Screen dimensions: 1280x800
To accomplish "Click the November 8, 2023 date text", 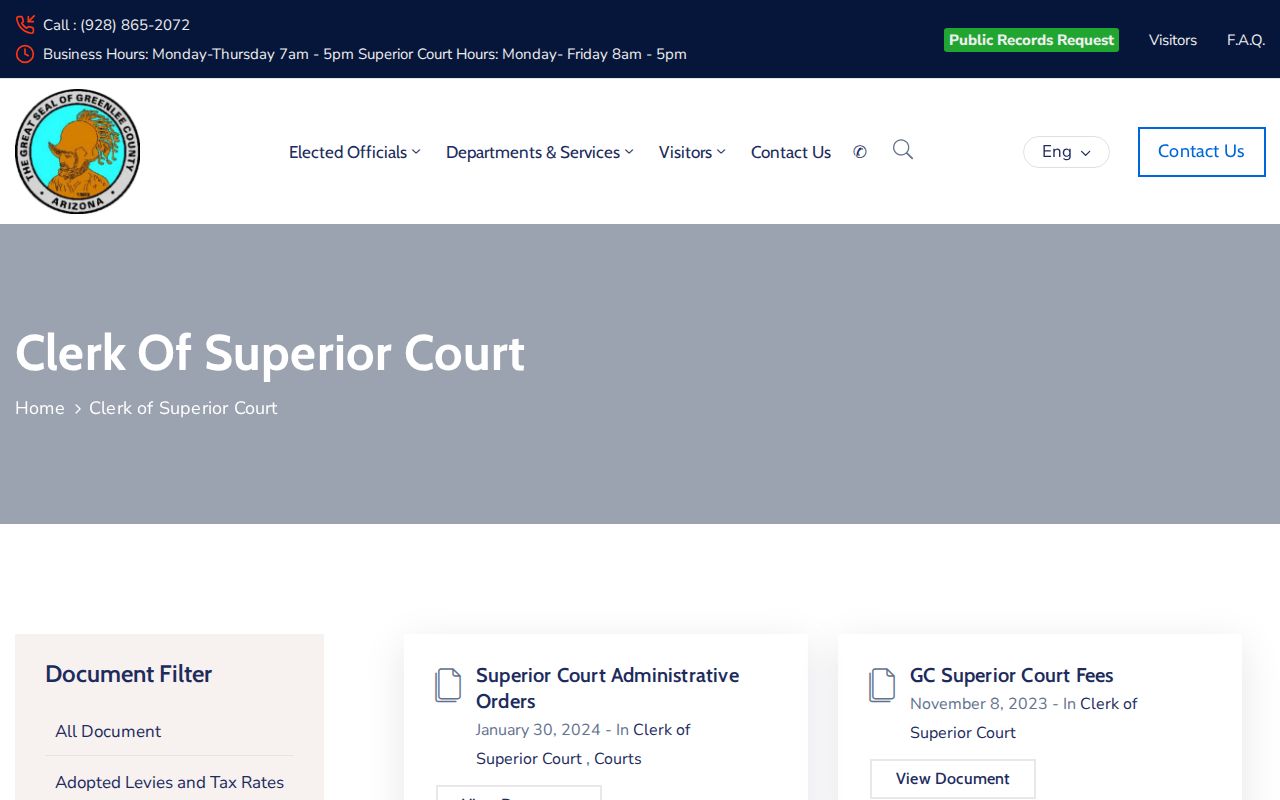I will (979, 704).
